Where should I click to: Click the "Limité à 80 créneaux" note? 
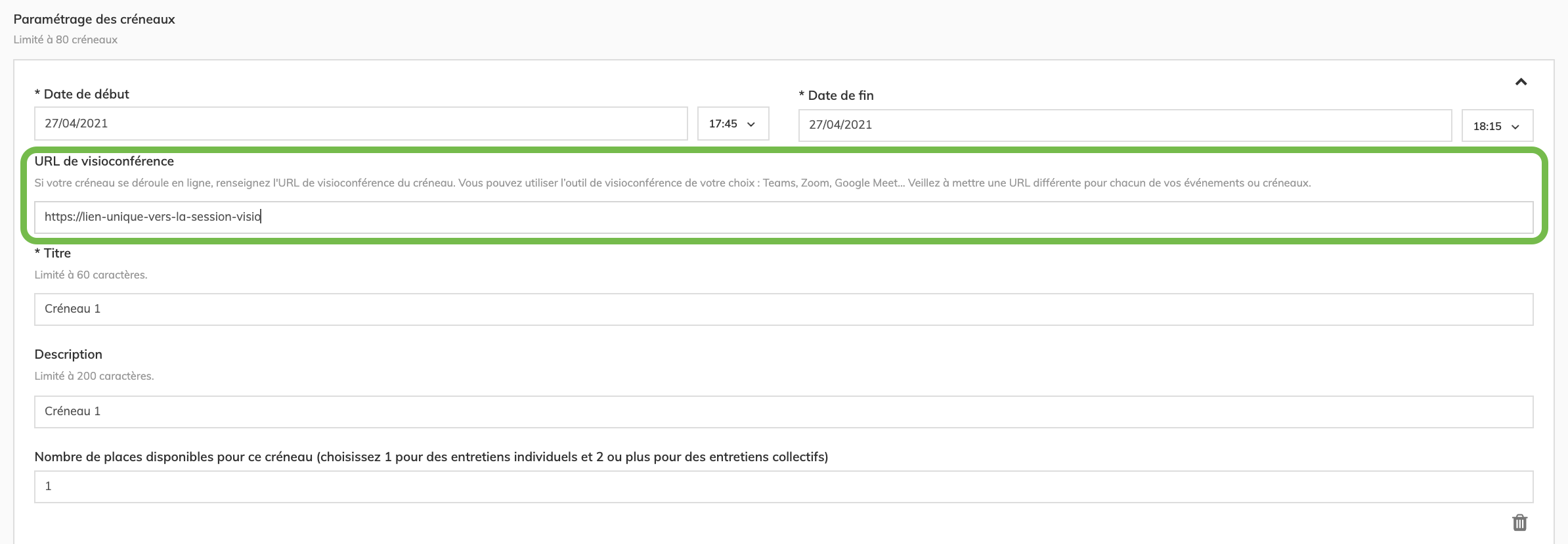(66, 39)
